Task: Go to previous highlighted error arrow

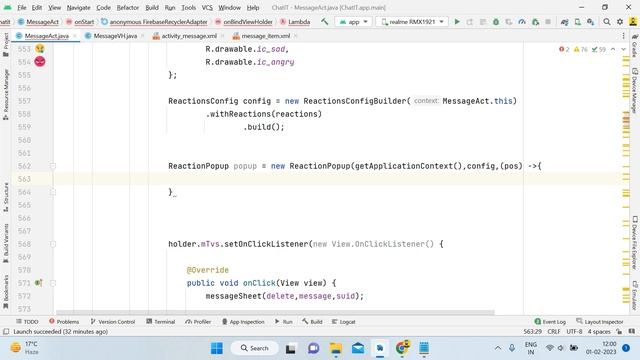Action: [613, 49]
